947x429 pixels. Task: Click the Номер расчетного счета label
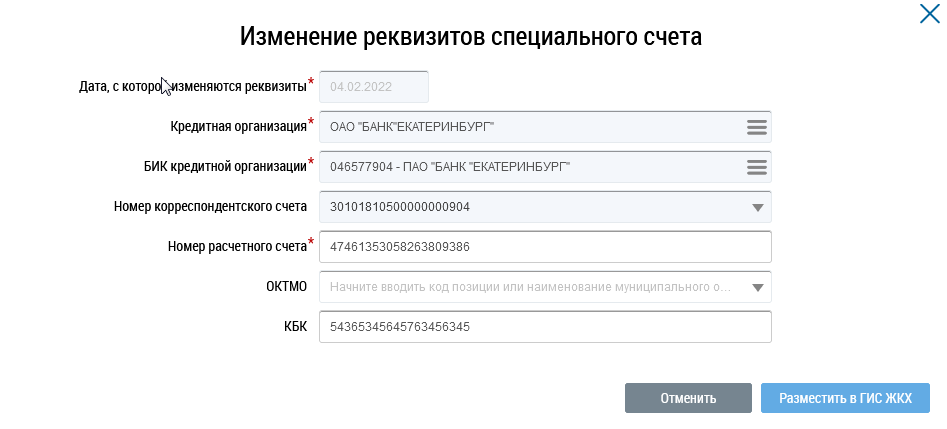tap(237, 247)
